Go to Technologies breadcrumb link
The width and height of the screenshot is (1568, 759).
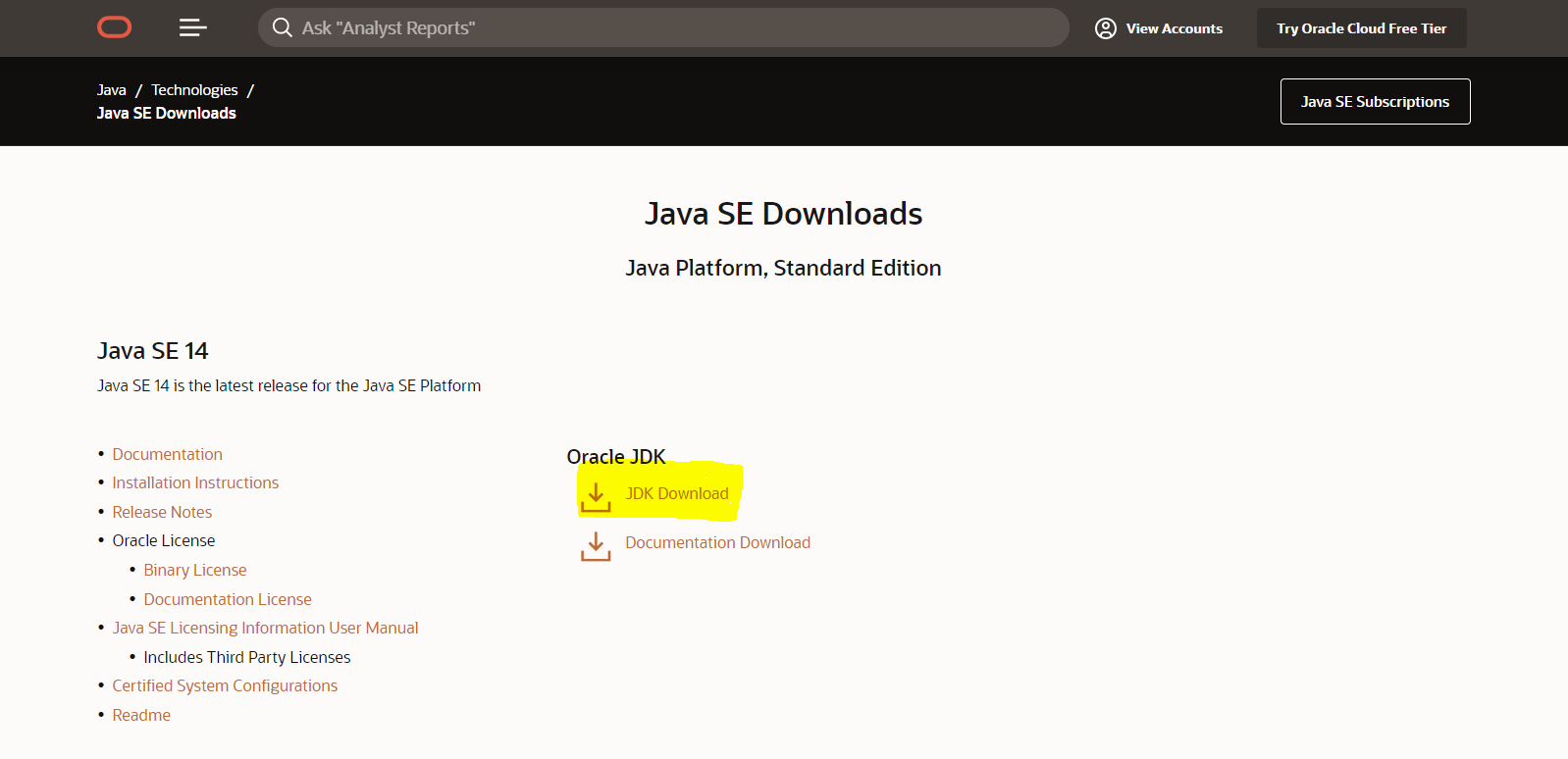194,90
